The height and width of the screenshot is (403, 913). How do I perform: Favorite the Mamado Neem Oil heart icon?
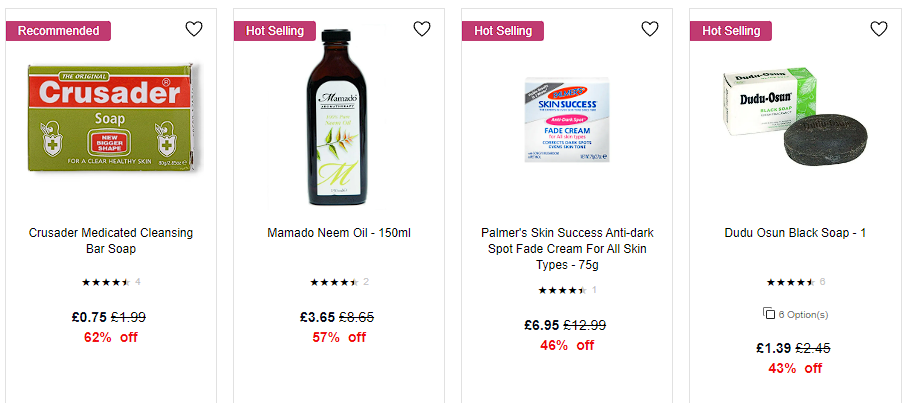[422, 29]
